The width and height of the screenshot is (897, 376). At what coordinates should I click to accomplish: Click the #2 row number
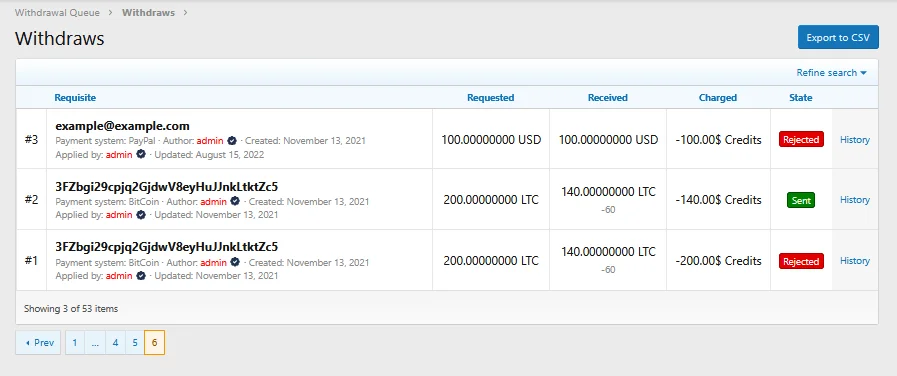(x=31, y=200)
